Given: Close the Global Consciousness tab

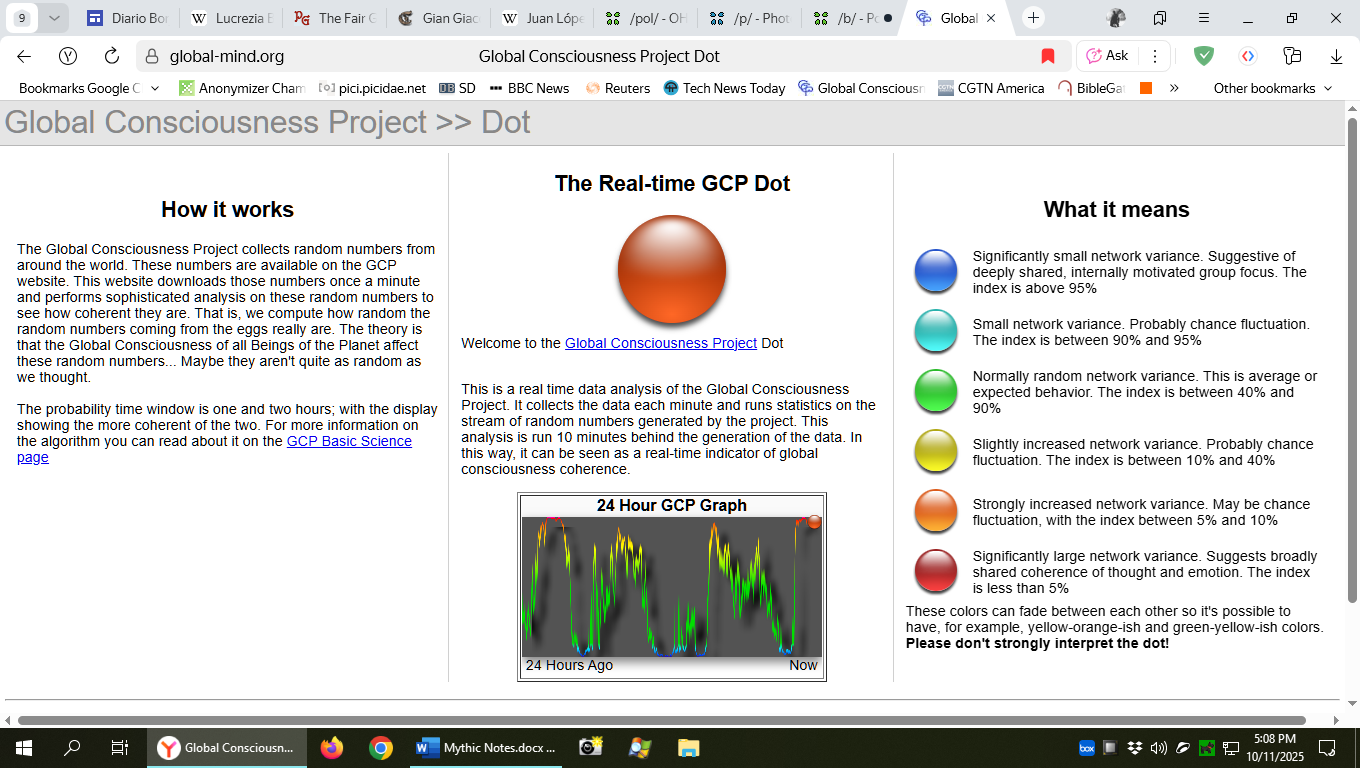Looking at the screenshot, I should 990,18.
